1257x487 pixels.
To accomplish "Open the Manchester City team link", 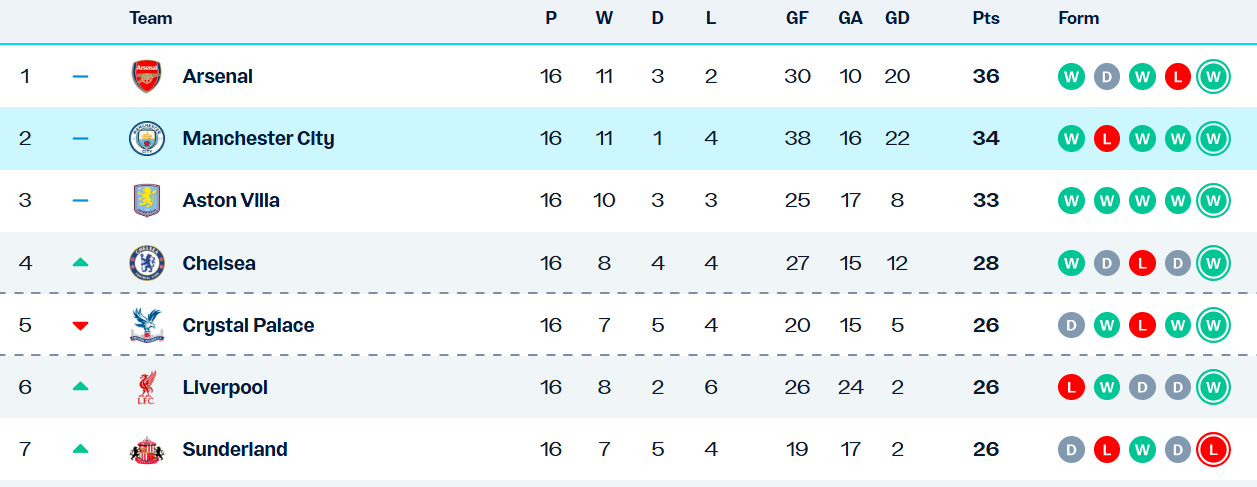I will 258,139.
